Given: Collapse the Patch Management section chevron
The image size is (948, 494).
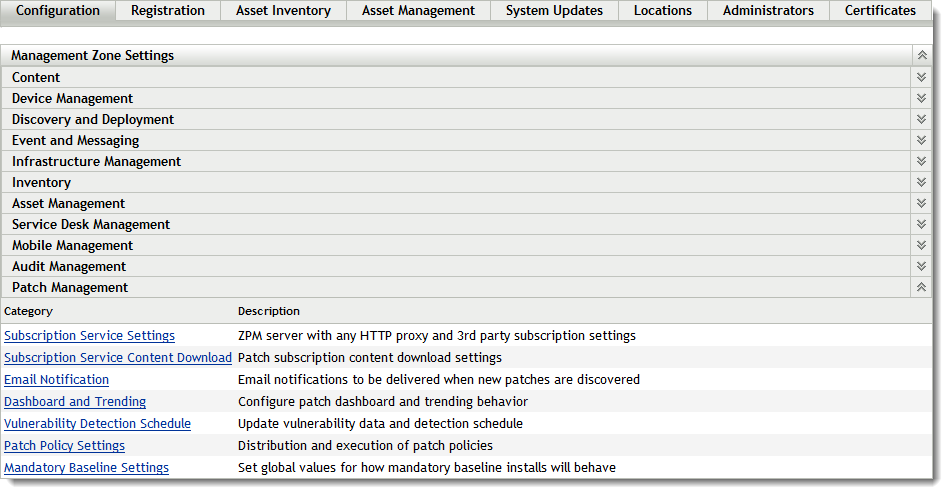Looking at the screenshot, I should pos(921,287).
